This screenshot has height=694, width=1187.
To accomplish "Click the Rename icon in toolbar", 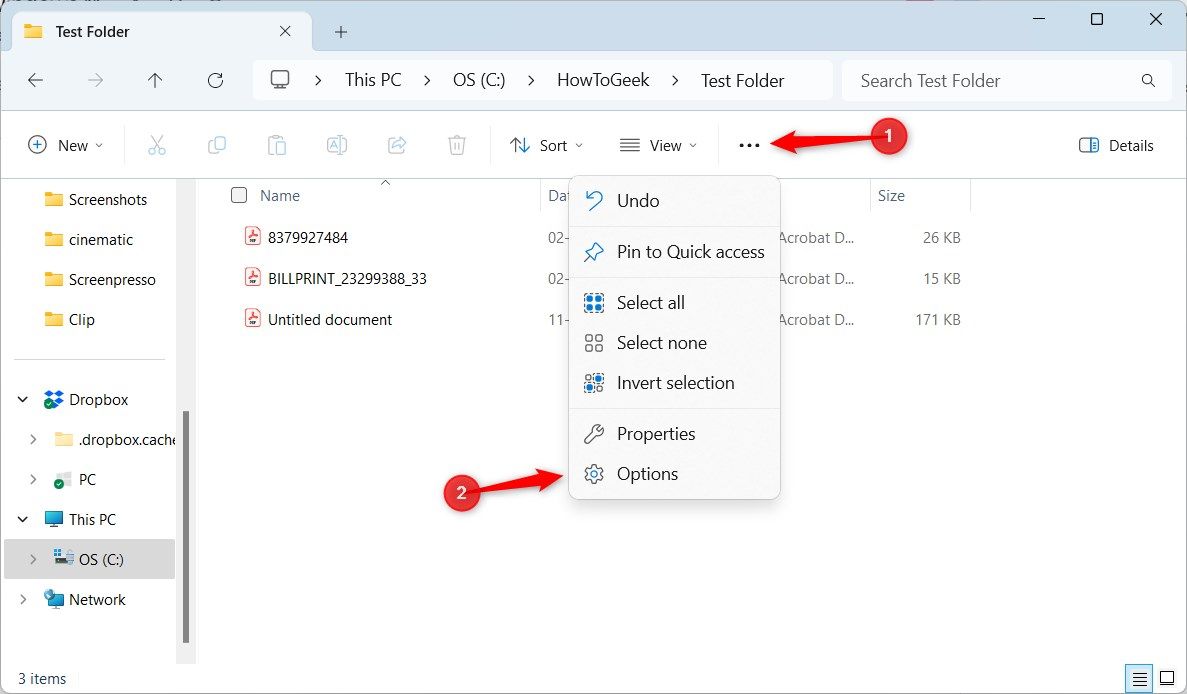I will 337,145.
